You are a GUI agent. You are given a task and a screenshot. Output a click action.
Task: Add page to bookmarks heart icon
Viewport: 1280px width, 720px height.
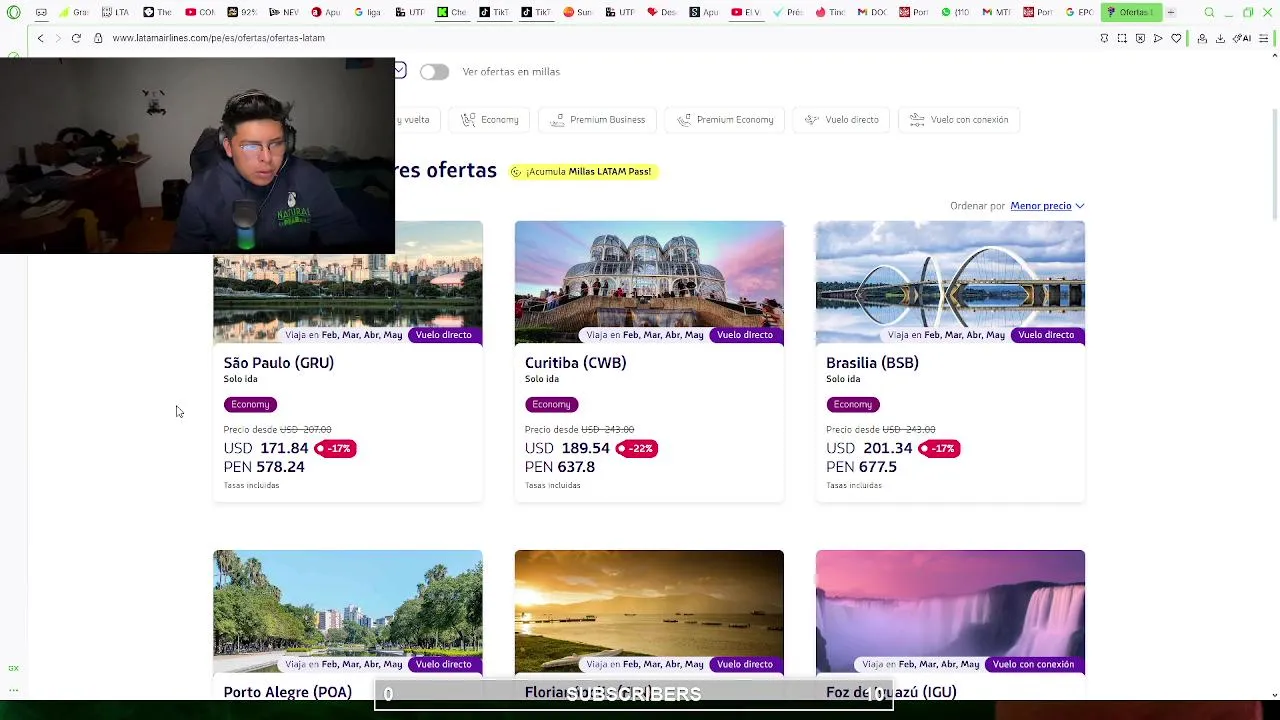1176,38
